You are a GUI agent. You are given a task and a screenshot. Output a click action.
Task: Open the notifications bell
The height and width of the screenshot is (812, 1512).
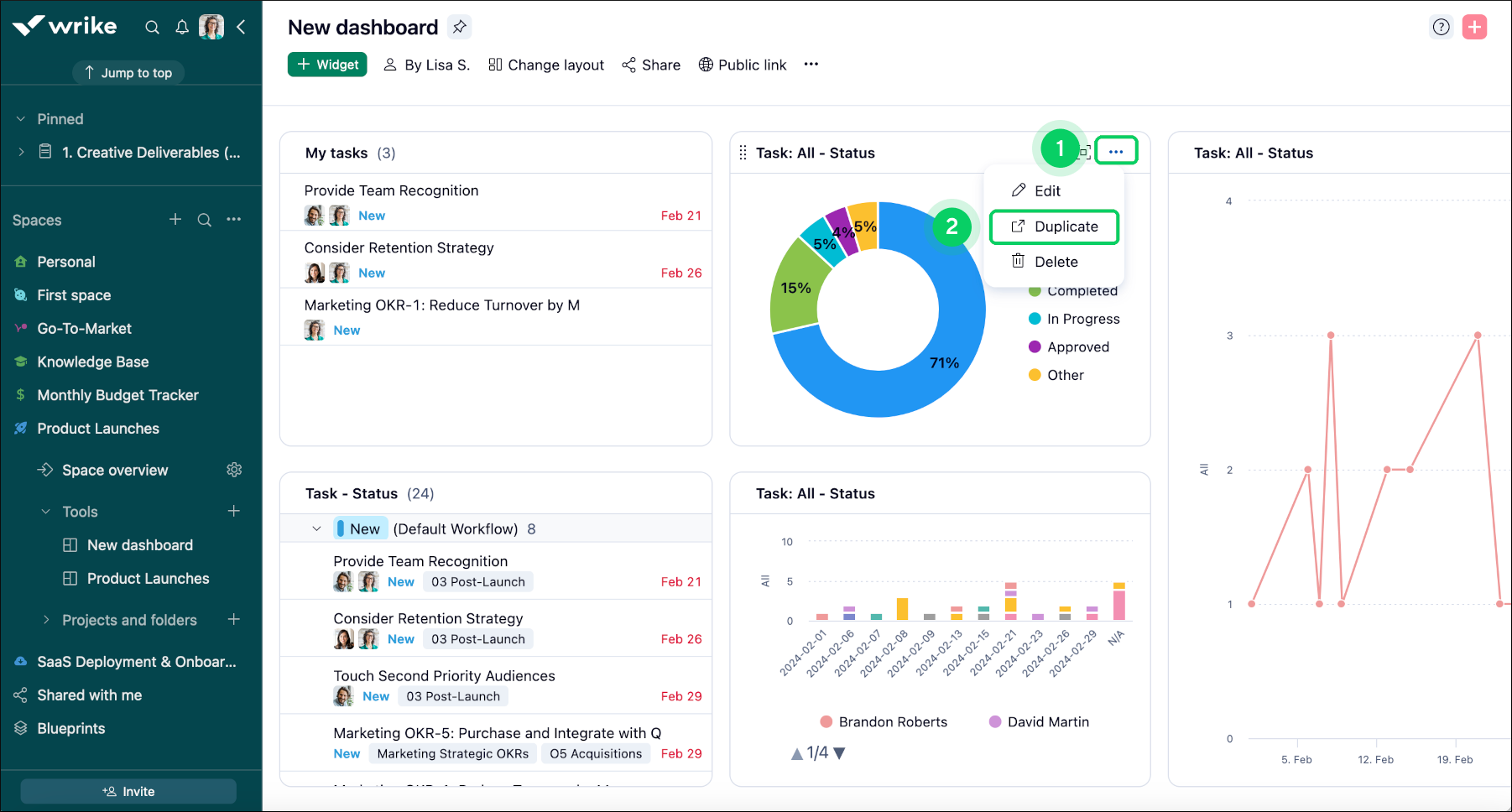[182, 27]
